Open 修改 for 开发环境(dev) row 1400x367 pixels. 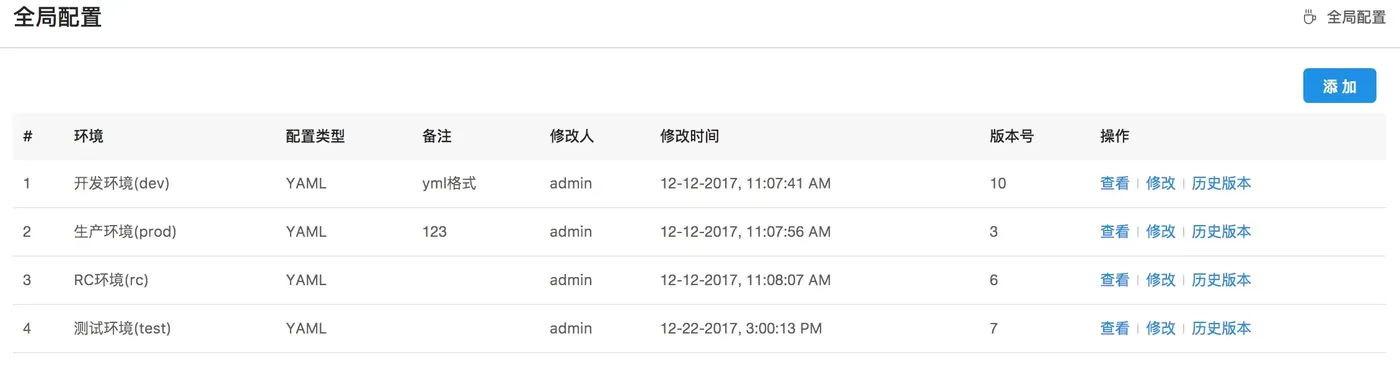[1160, 184]
